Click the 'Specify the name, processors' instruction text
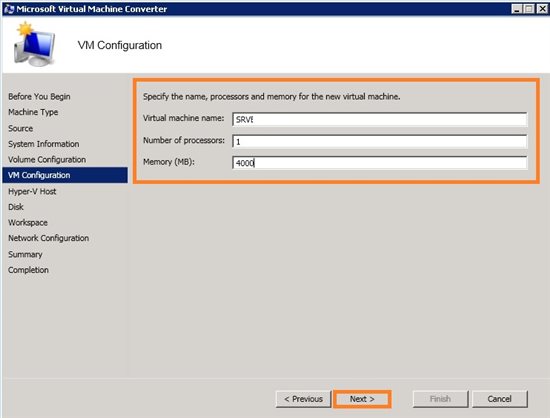Viewport: 550px width, 418px height. coord(271,96)
